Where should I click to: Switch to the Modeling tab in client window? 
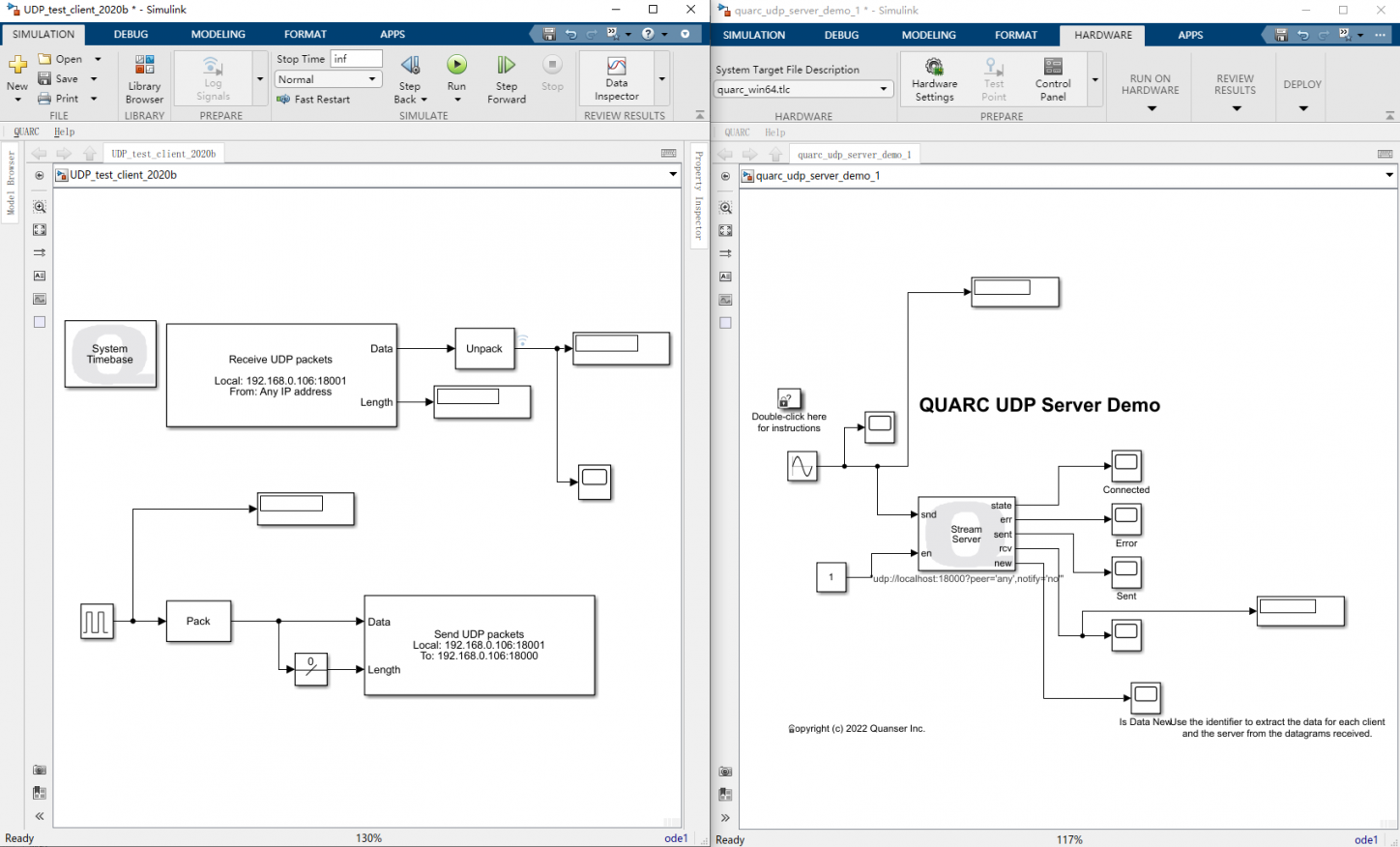218,34
